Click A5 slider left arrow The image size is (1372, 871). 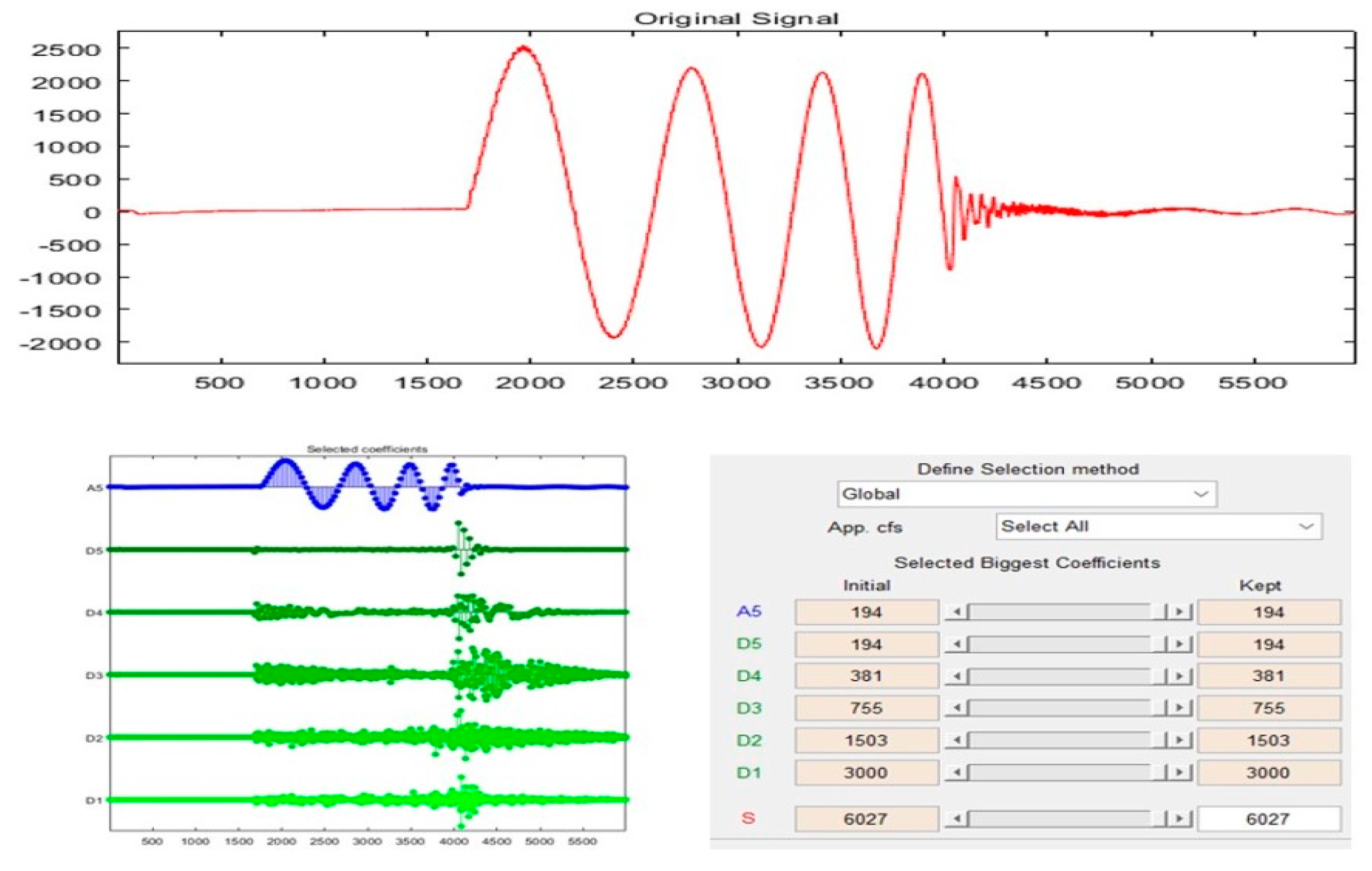pyautogui.click(x=956, y=612)
